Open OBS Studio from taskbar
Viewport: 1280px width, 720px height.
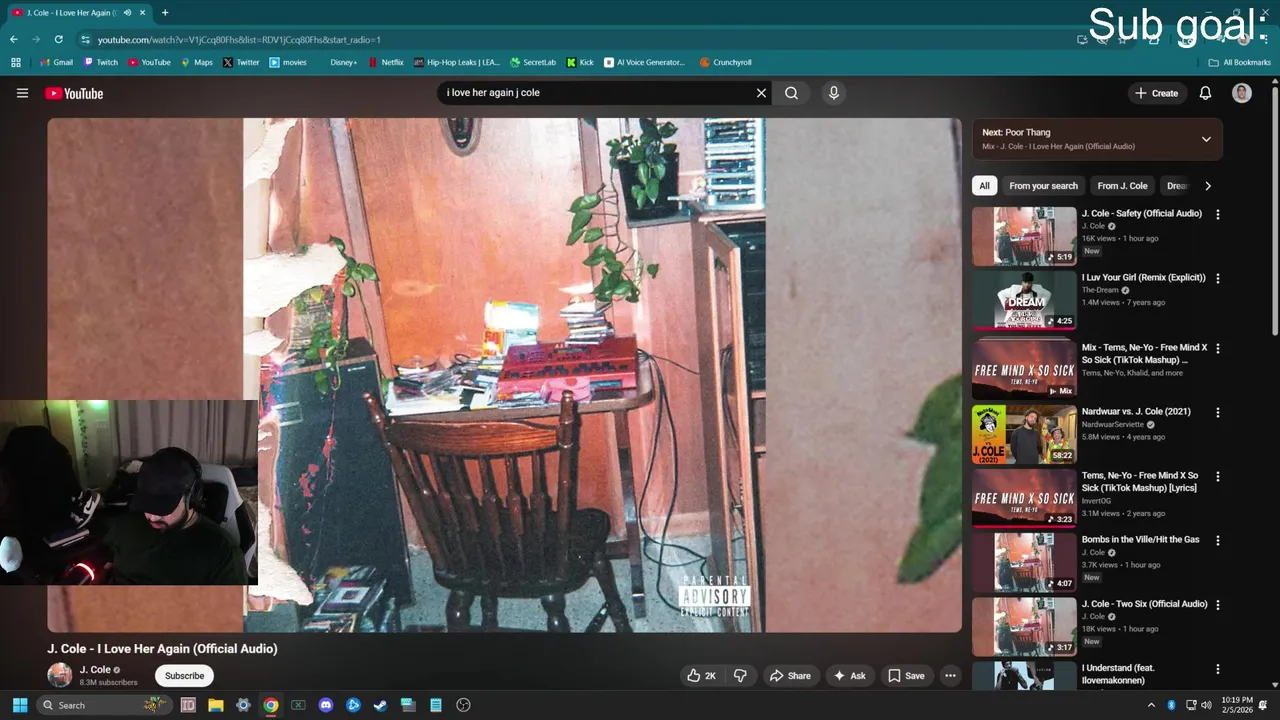click(463, 705)
